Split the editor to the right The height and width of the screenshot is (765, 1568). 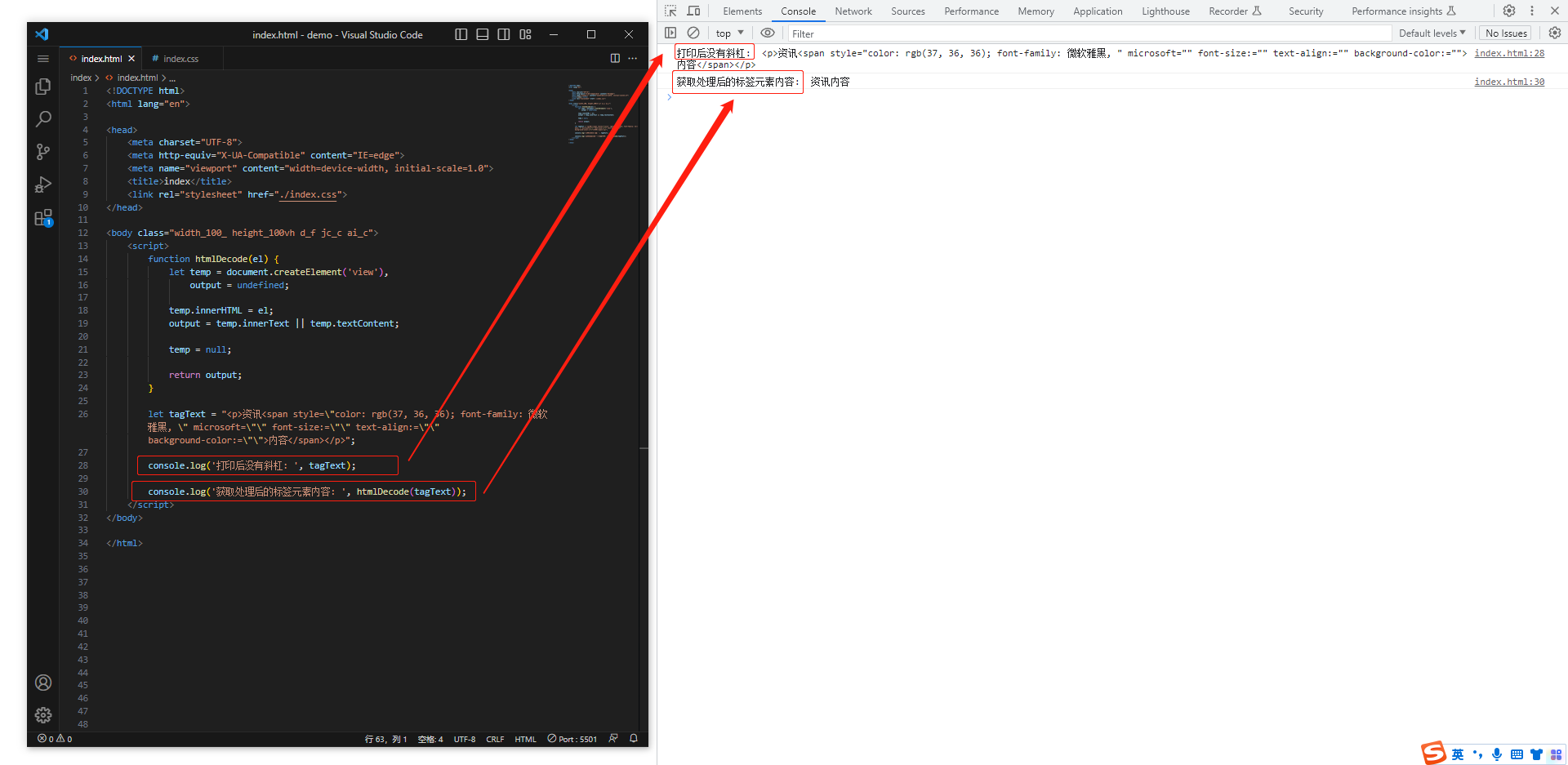[x=615, y=58]
